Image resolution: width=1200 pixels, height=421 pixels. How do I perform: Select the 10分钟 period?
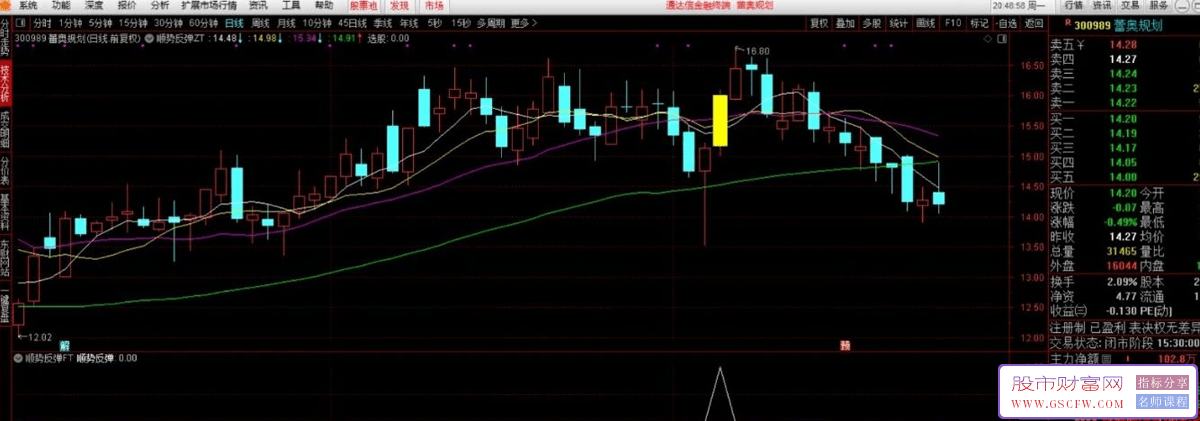pos(318,21)
